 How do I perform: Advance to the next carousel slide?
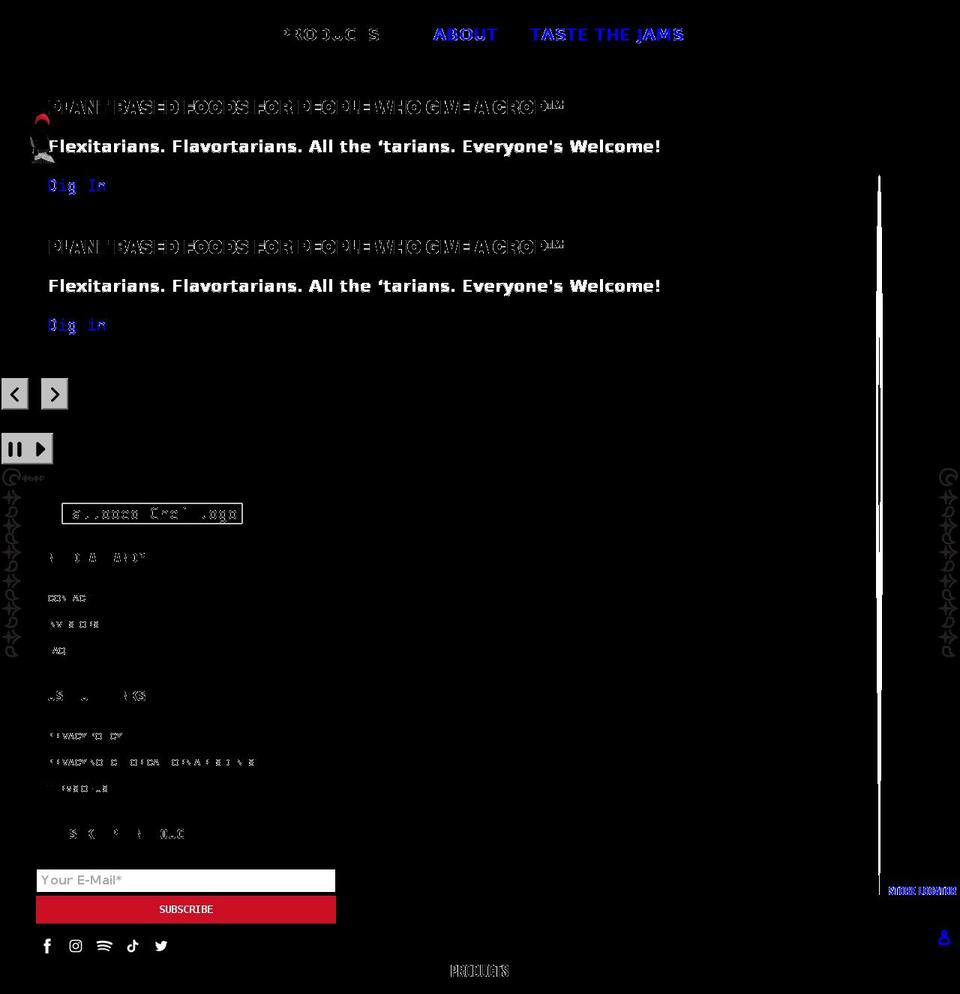tap(54, 394)
